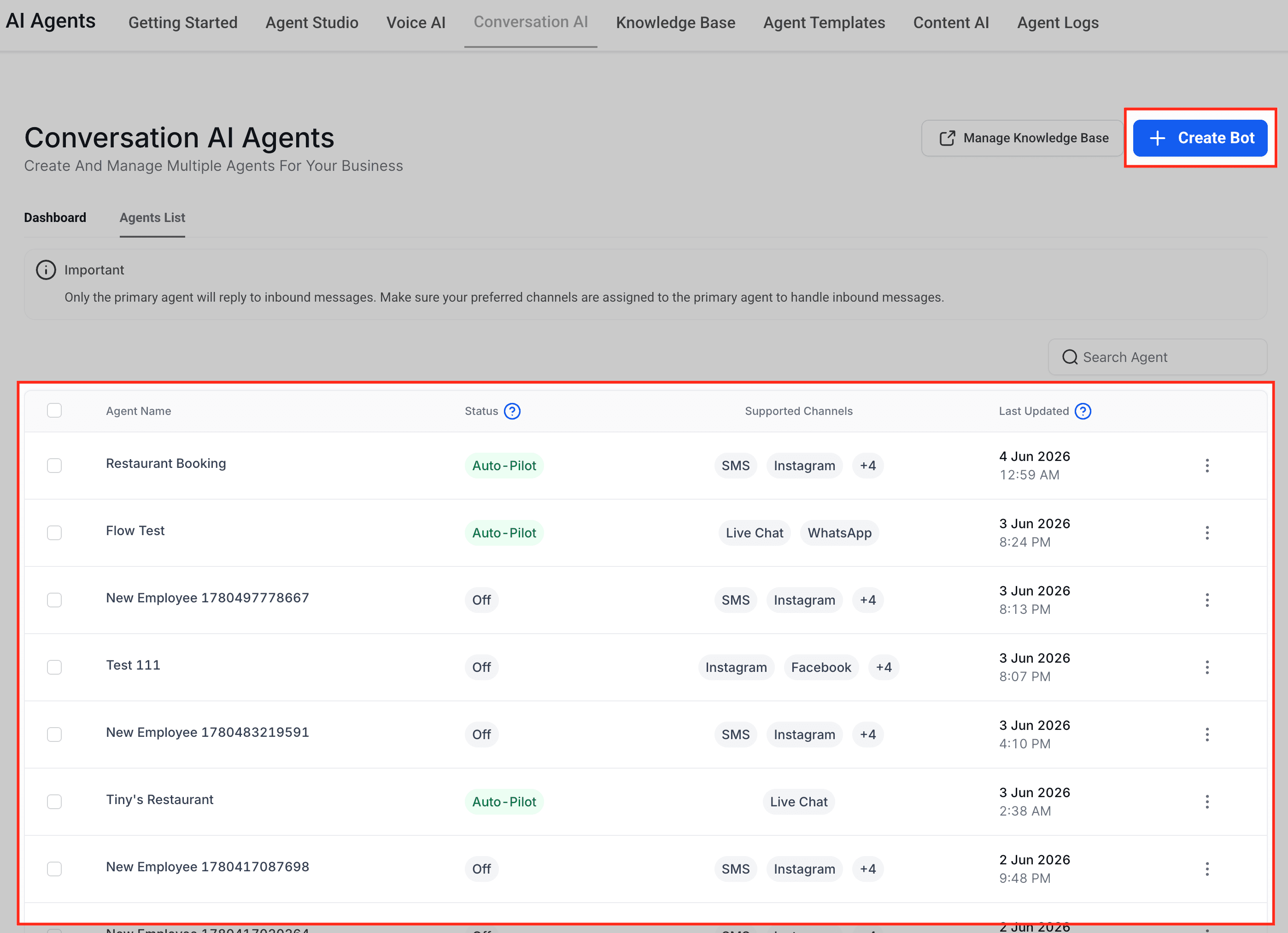
Task: Open the kebab menu for Test 111
Action: pyautogui.click(x=1207, y=667)
